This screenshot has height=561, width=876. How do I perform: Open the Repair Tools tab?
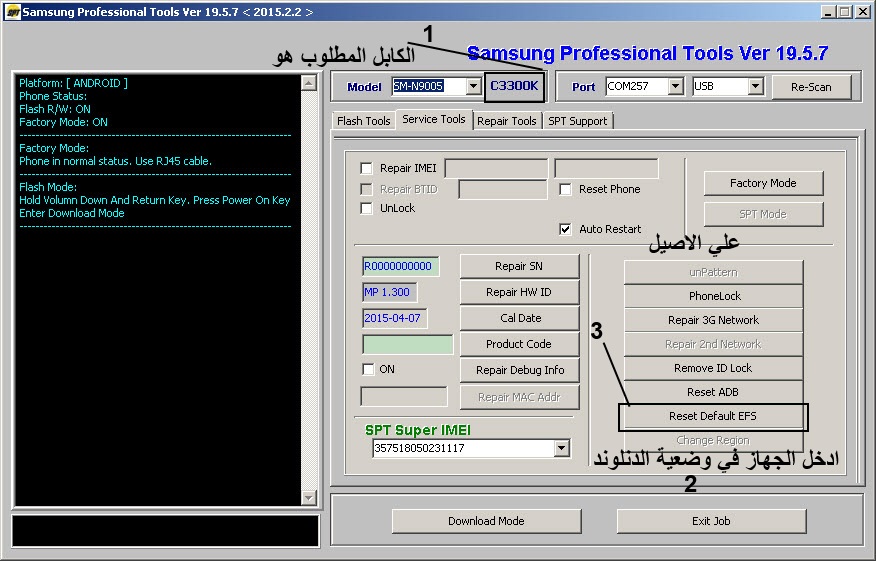(x=507, y=121)
